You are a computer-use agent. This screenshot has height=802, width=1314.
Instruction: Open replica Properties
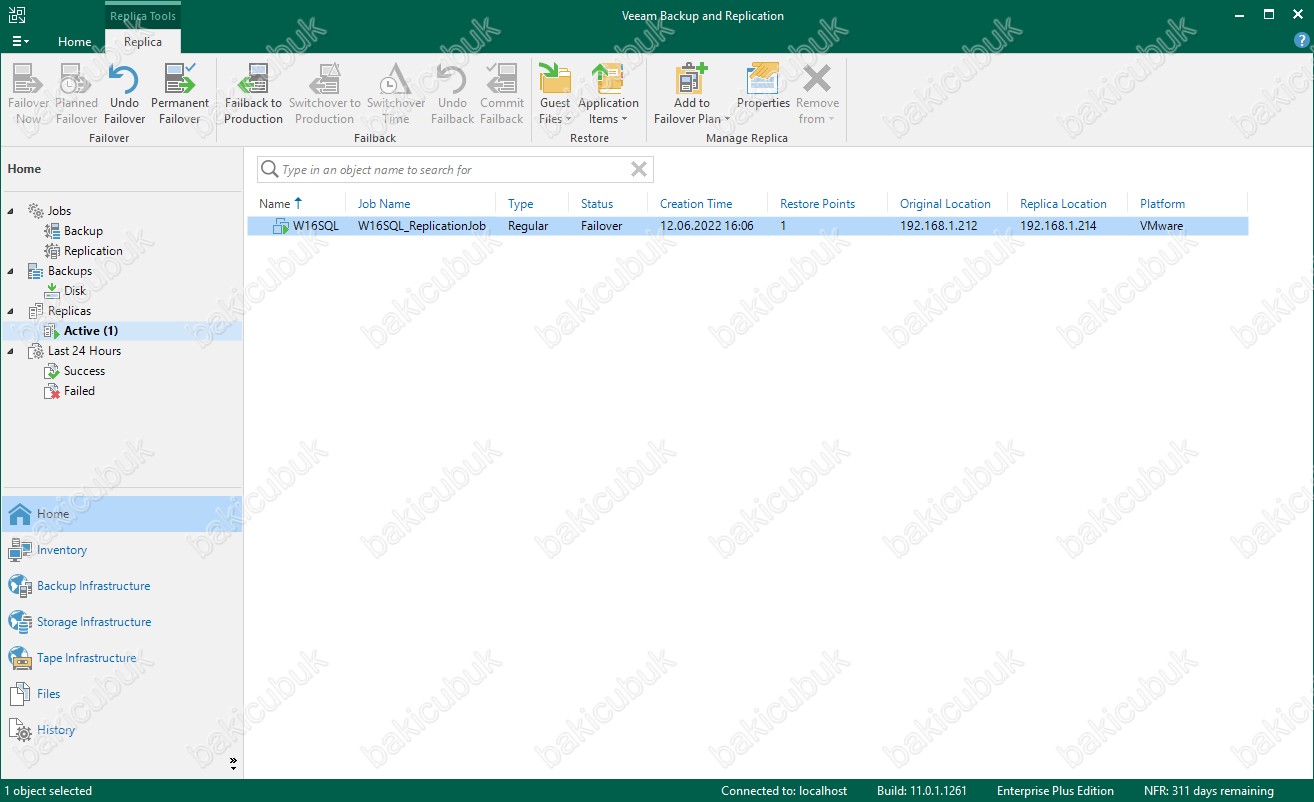point(763,87)
